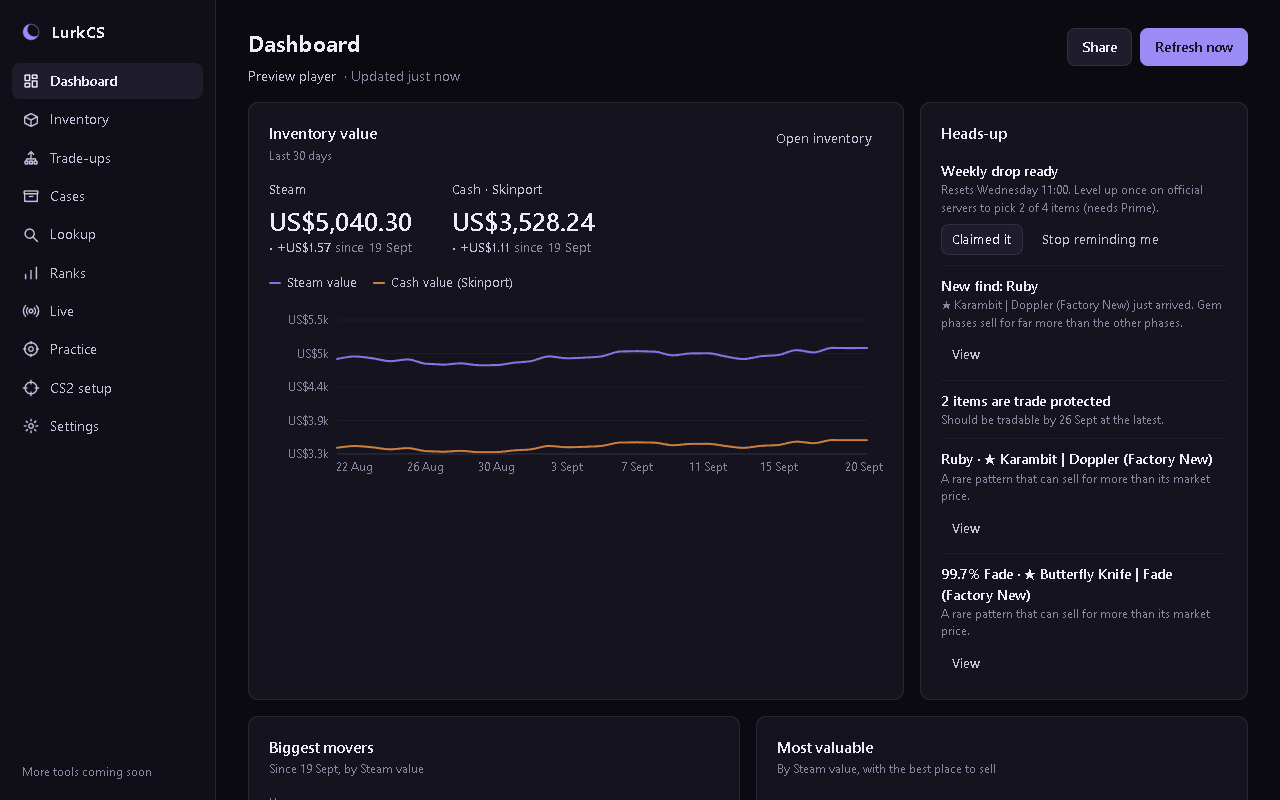Click the Cases box icon
1280x800 pixels.
coord(31,196)
